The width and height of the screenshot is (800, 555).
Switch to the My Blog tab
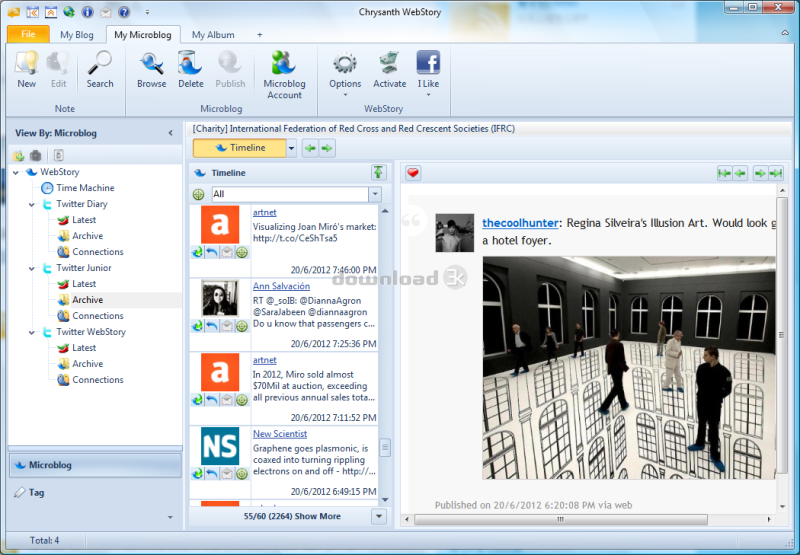click(x=77, y=35)
